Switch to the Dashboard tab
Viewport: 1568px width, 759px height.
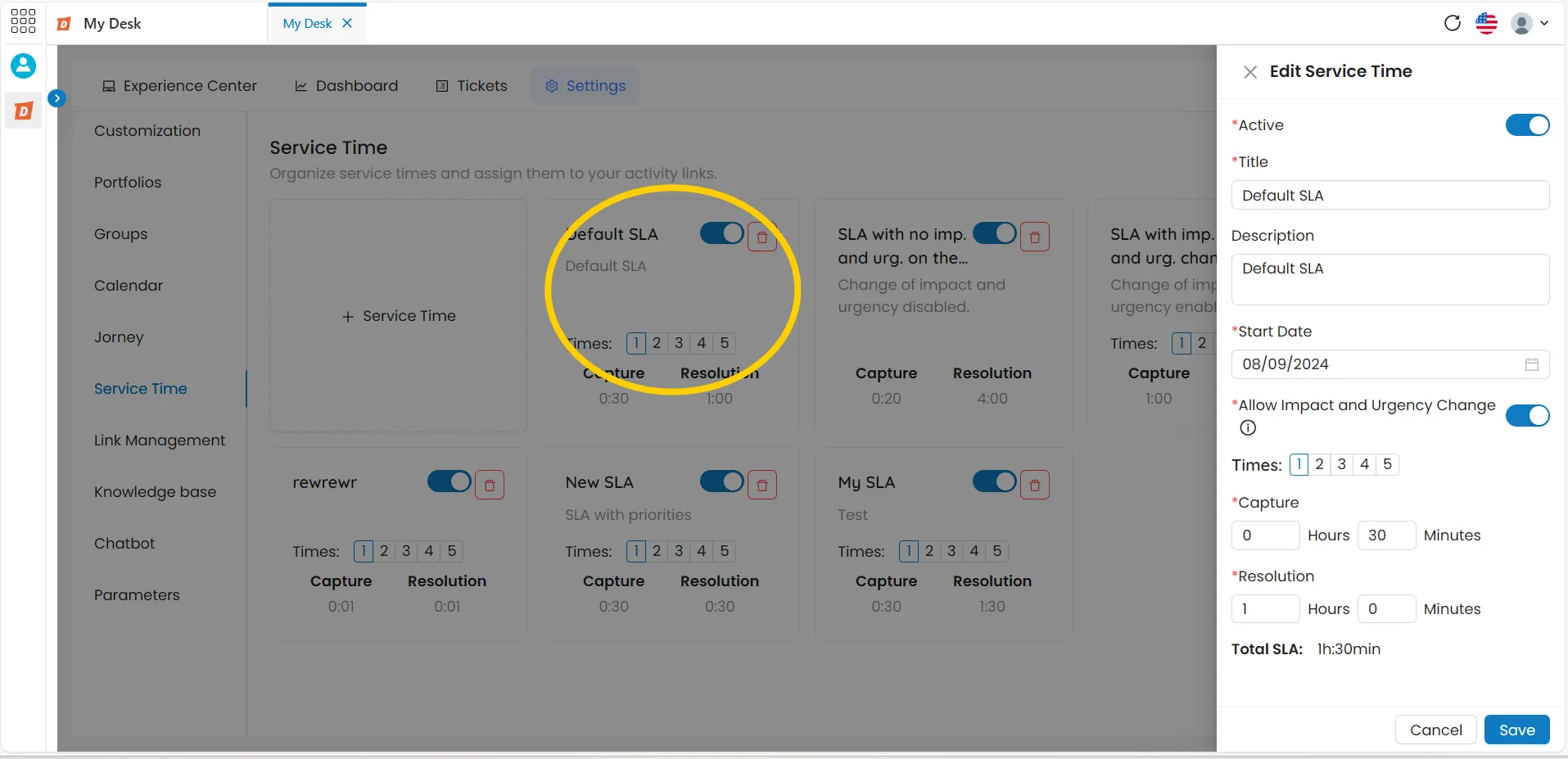point(346,86)
